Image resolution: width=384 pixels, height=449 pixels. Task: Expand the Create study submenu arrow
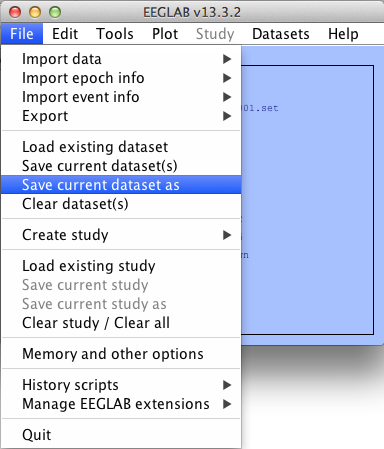pyautogui.click(x=227, y=235)
